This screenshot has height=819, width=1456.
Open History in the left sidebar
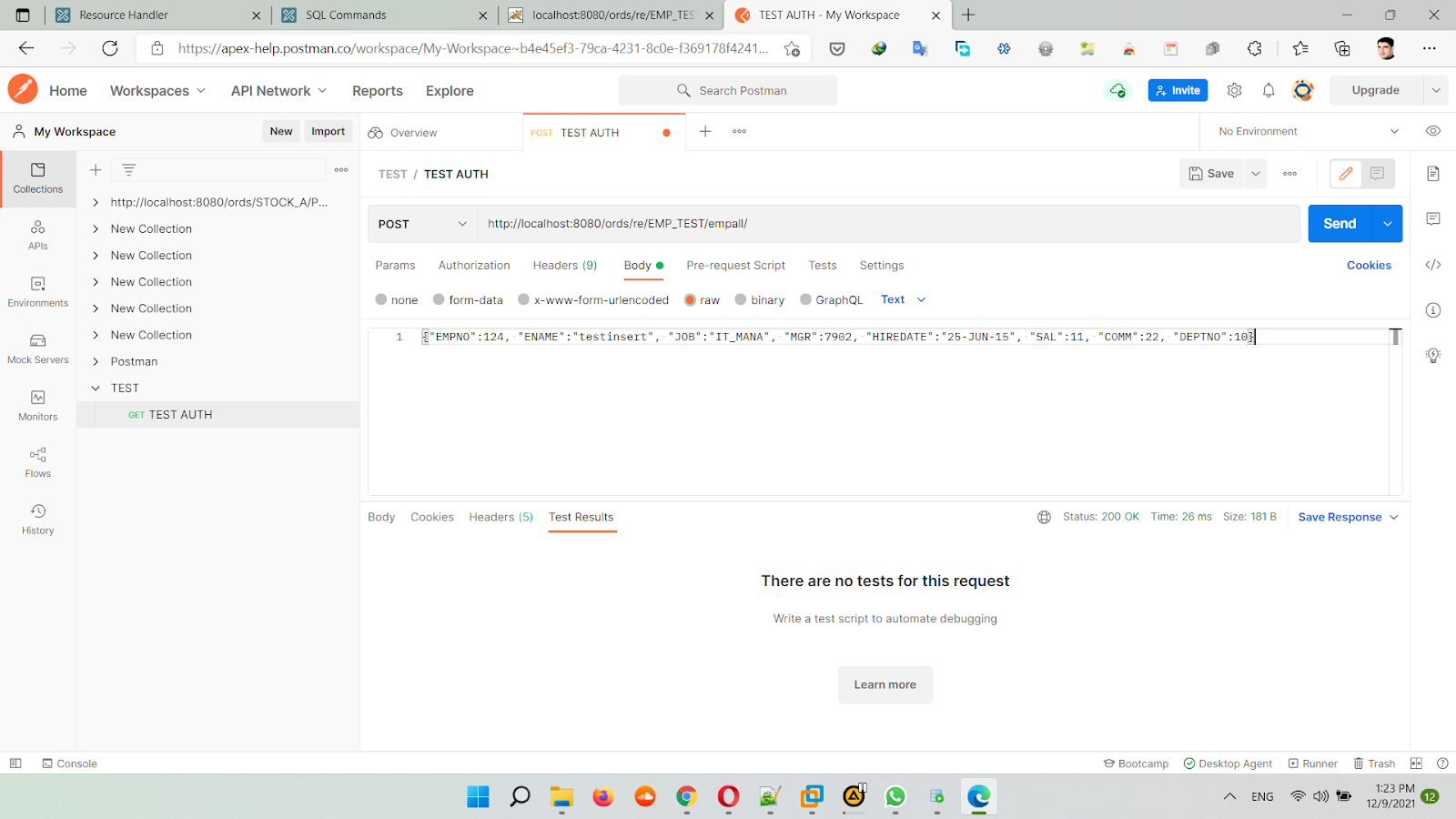(37, 520)
